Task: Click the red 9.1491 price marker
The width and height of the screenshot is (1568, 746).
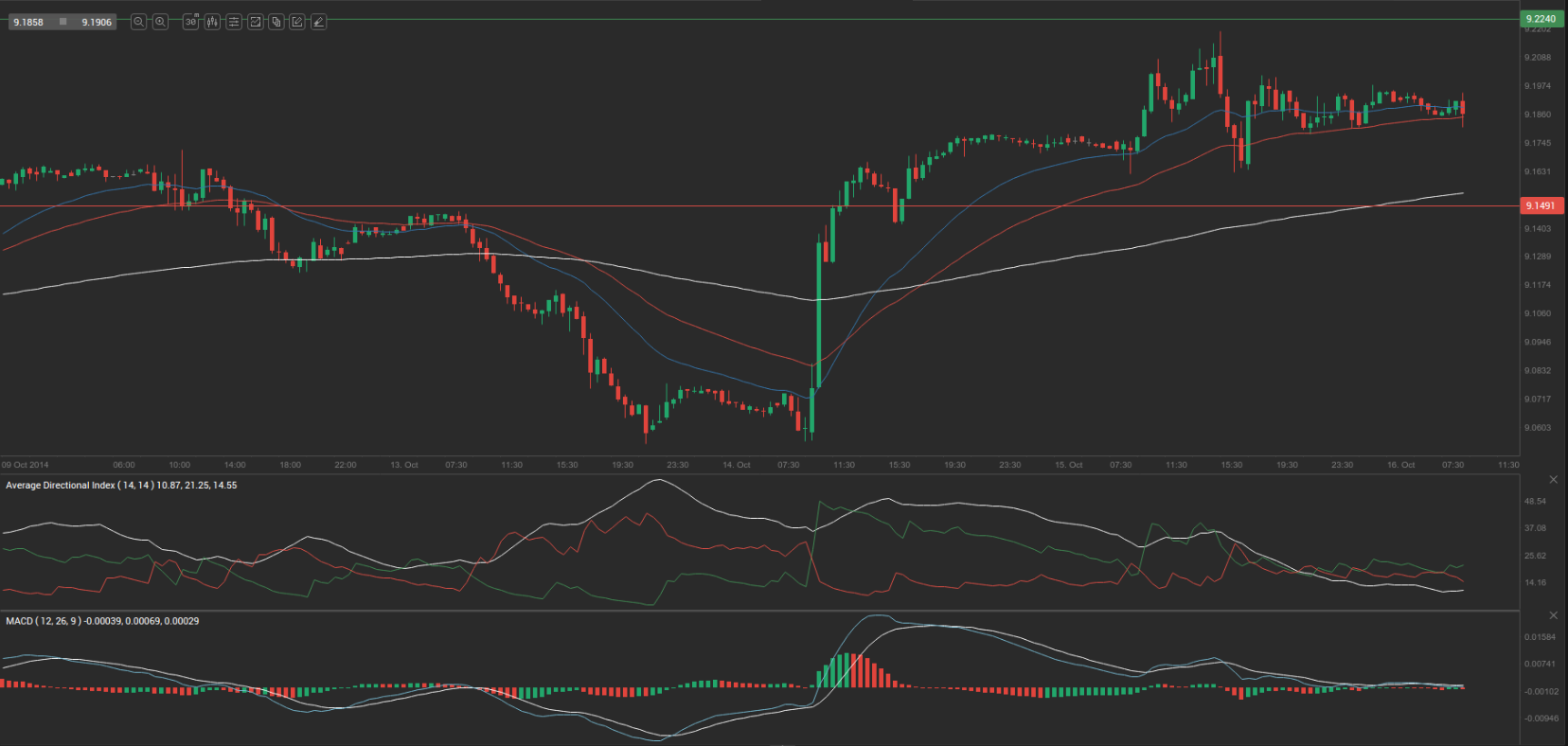Action: (1541, 205)
